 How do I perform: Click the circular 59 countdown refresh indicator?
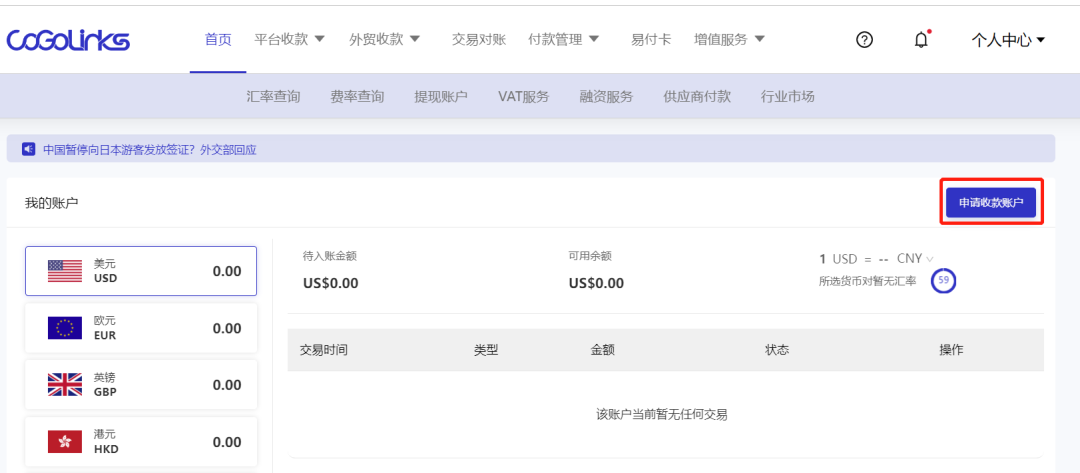coord(944,280)
